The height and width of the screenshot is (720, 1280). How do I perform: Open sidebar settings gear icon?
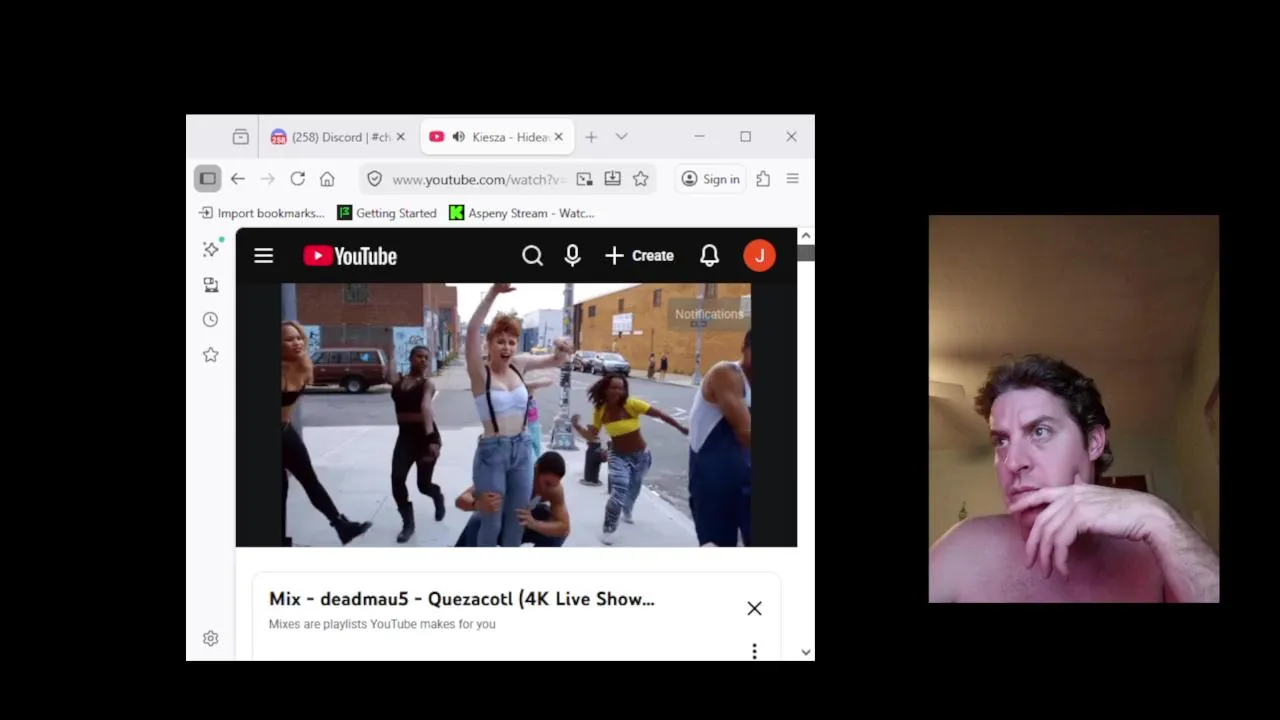[x=210, y=639]
